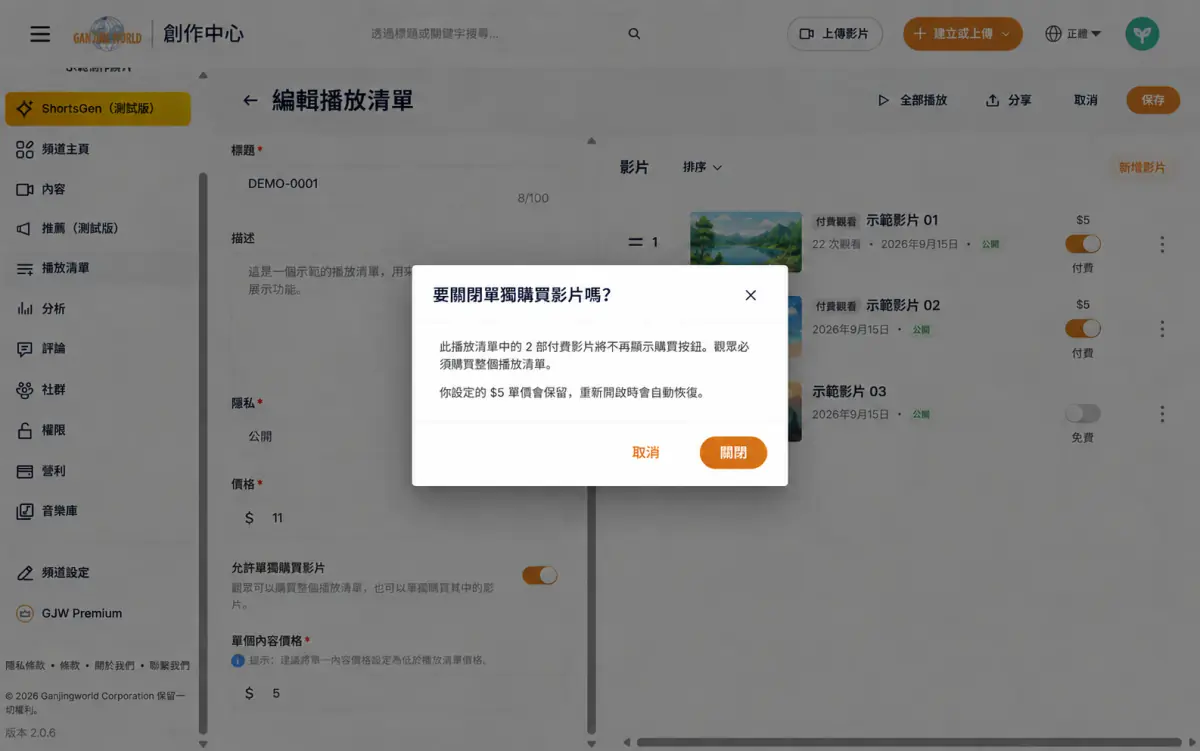This screenshot has width=1200, height=751.
Task: Click the top search input field
Action: click(x=490, y=34)
